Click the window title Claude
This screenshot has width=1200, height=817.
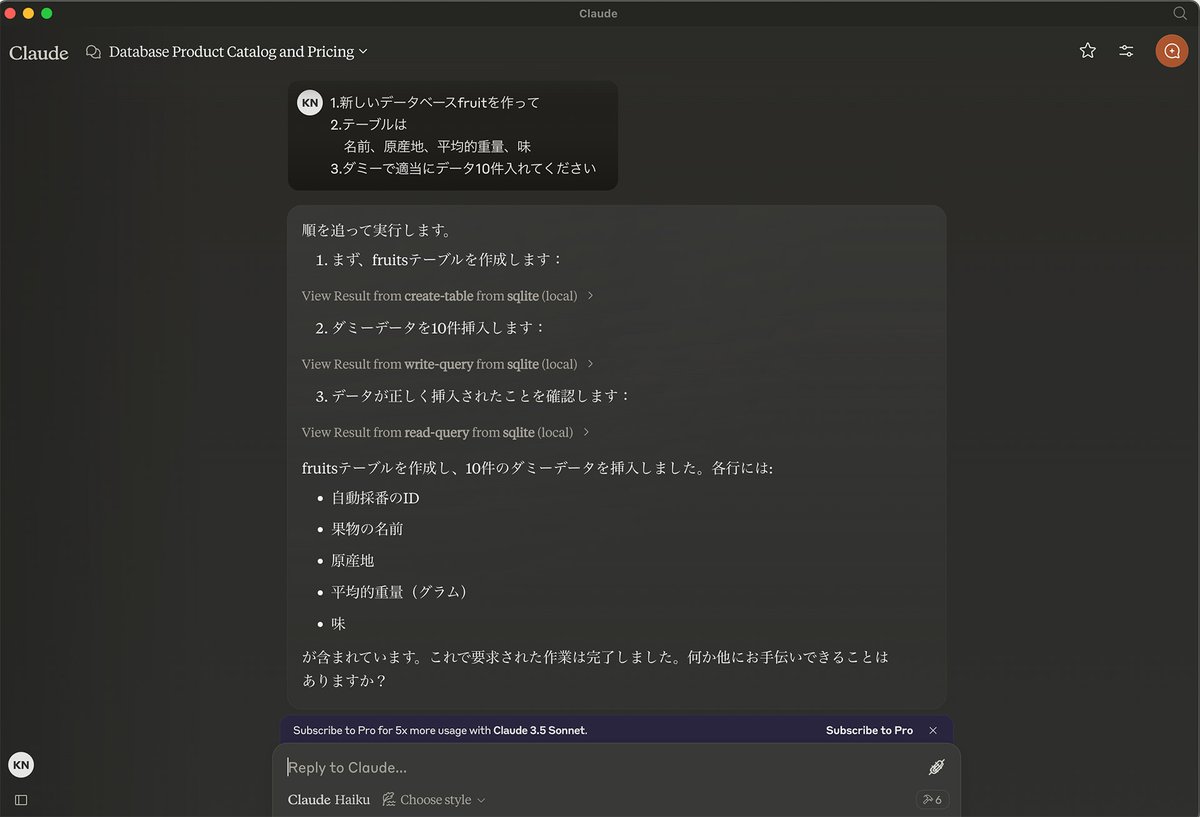[x=598, y=13]
